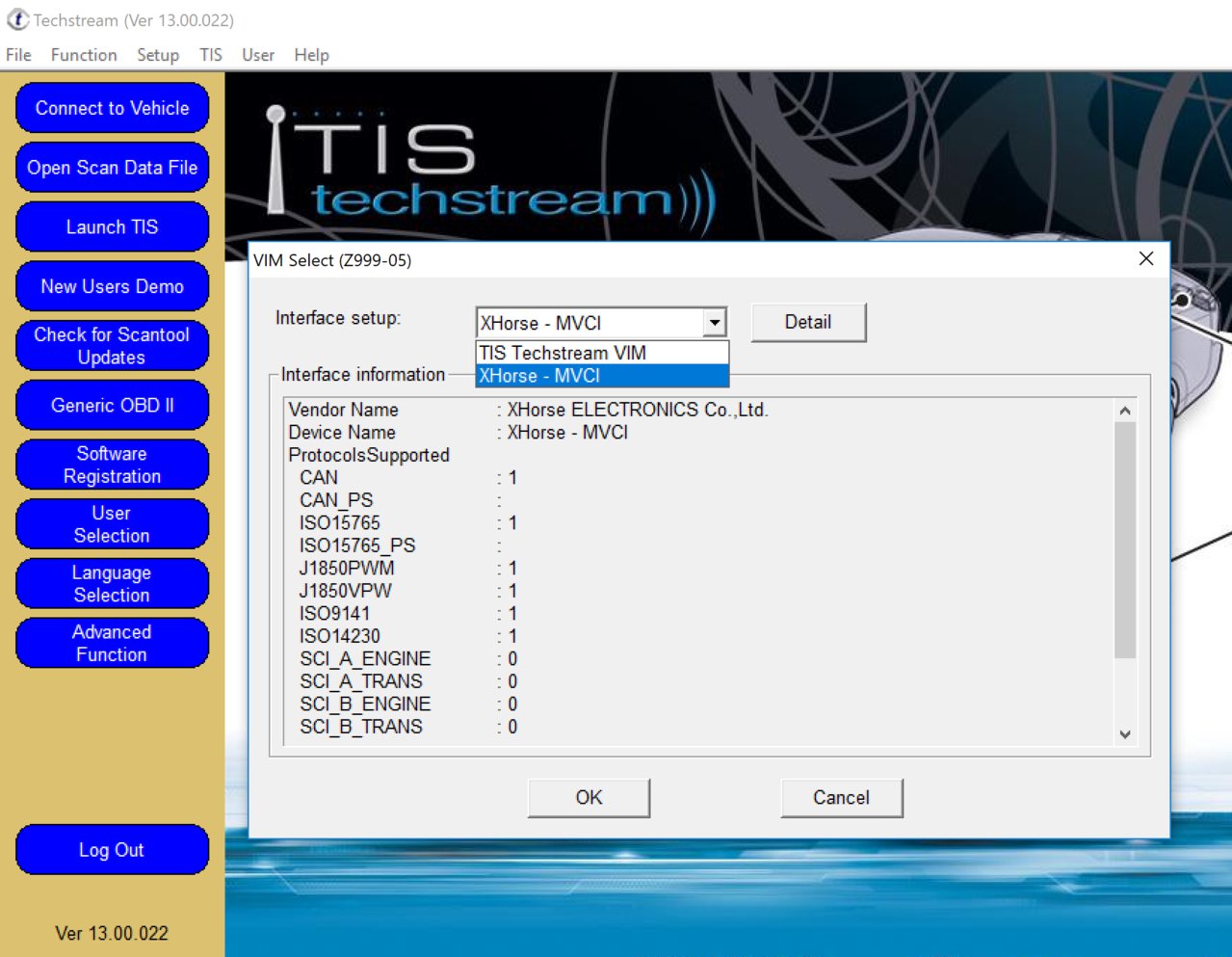The image size is (1232, 957).
Task: Click the Device Name row label
Action: coord(342,433)
